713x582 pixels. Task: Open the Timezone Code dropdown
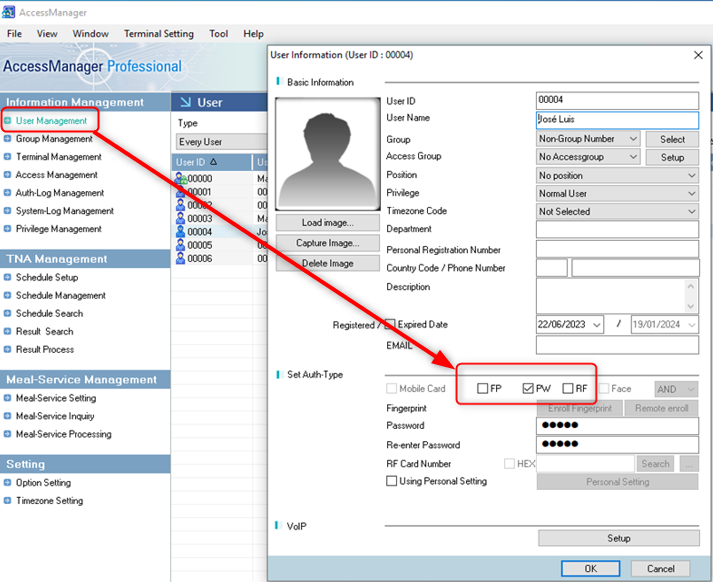click(x=616, y=212)
